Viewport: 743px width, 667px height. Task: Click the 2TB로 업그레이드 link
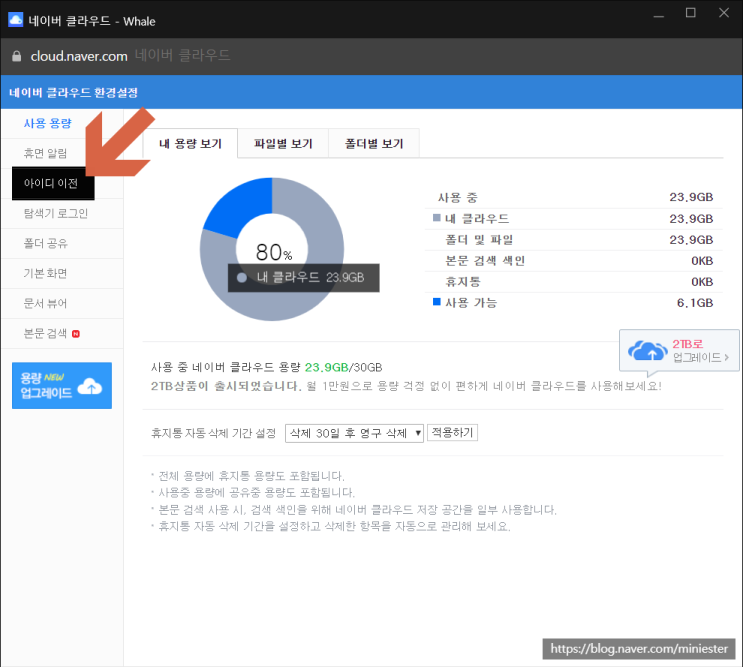[x=680, y=351]
